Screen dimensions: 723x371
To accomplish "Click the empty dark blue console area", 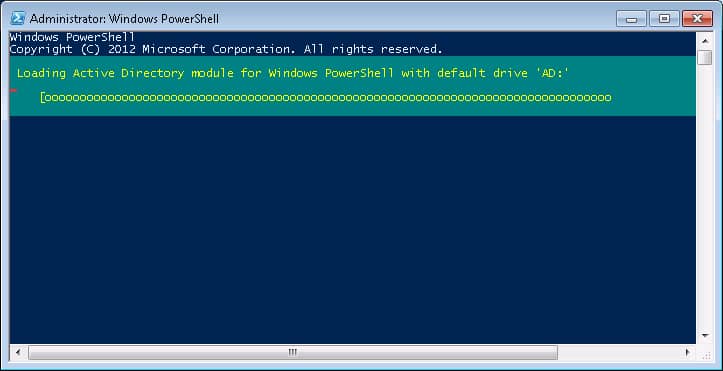I will [352, 230].
